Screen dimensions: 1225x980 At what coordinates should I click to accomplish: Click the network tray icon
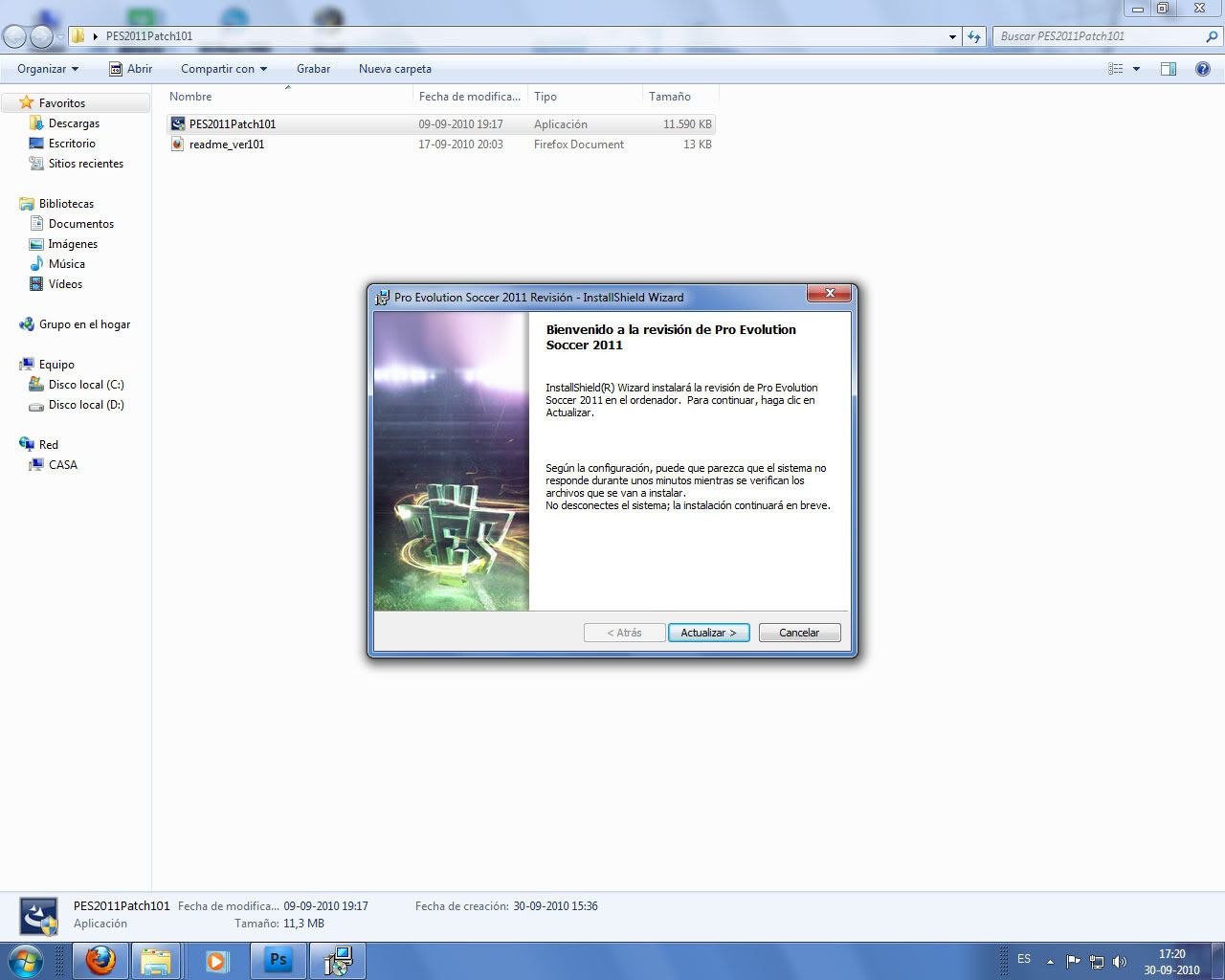pyautogui.click(x=1097, y=962)
